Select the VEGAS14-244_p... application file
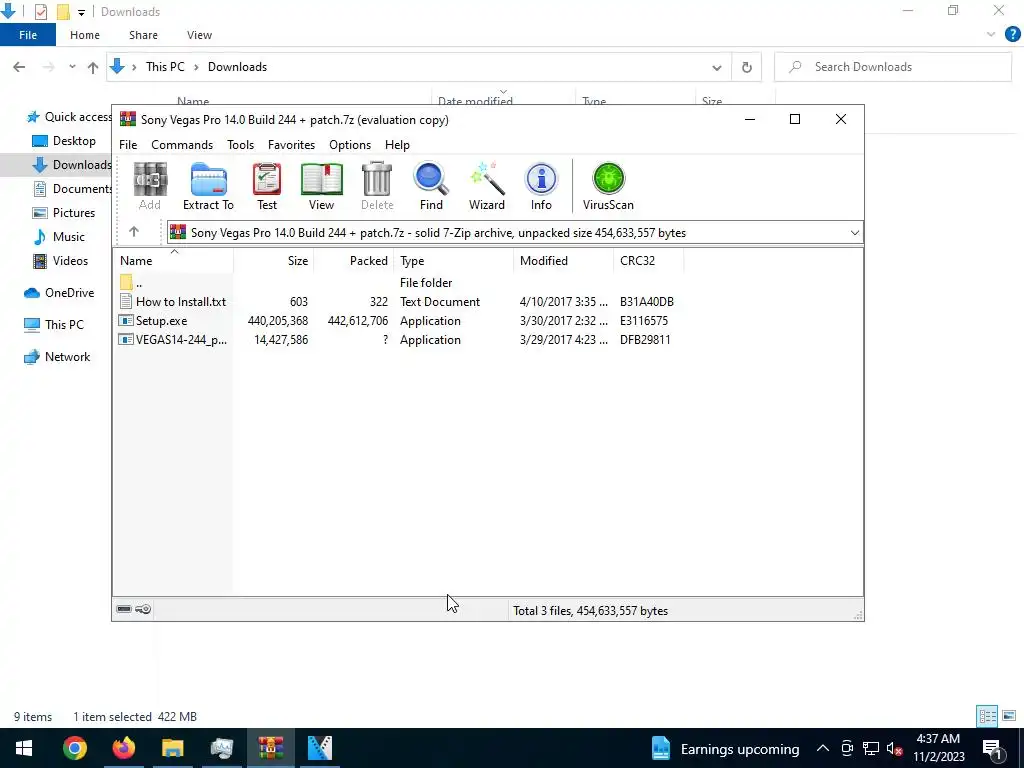The width and height of the screenshot is (1024, 768). 173,340
